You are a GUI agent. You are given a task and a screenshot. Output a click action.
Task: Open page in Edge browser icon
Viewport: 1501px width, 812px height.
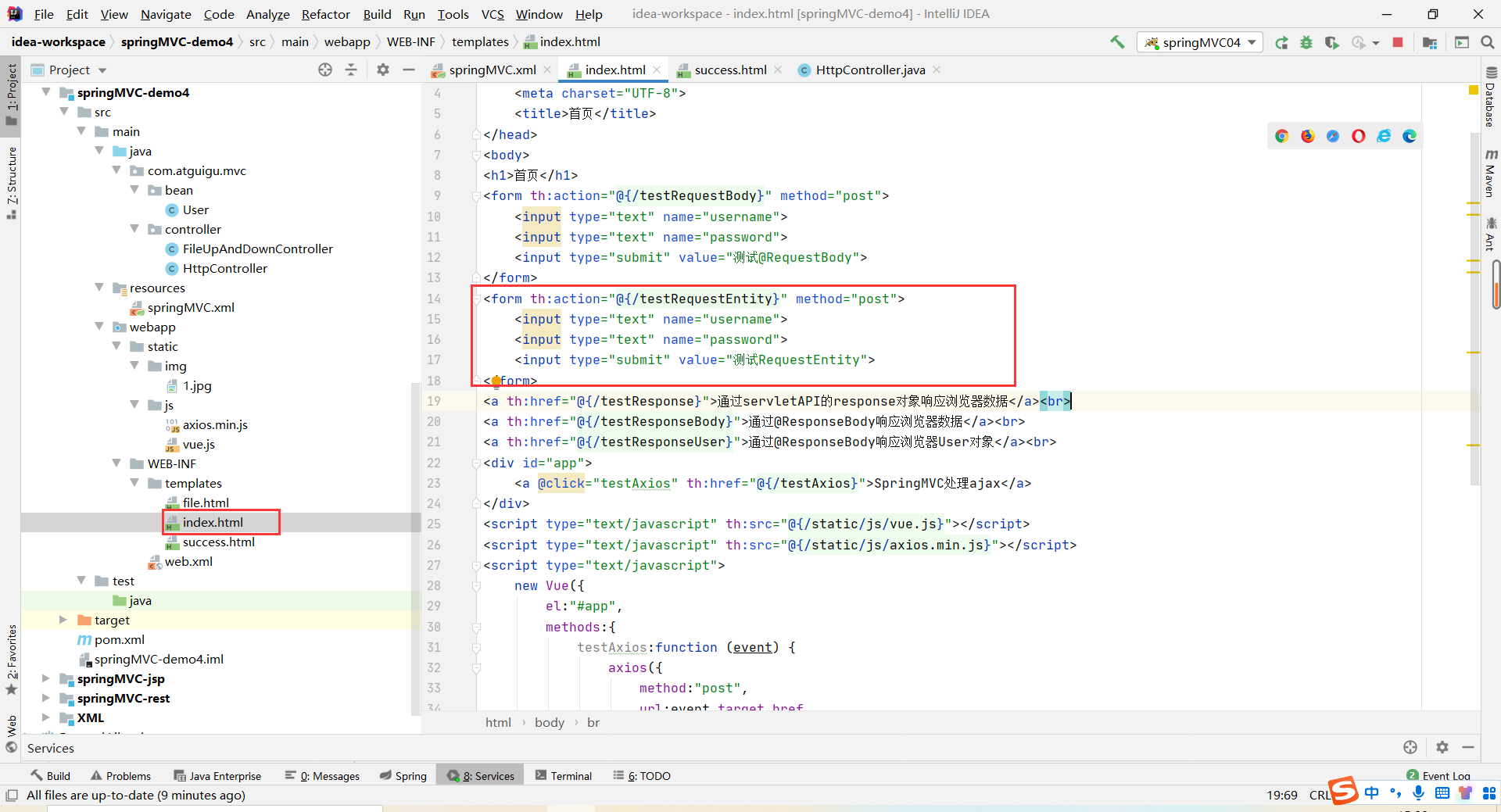click(x=1410, y=136)
